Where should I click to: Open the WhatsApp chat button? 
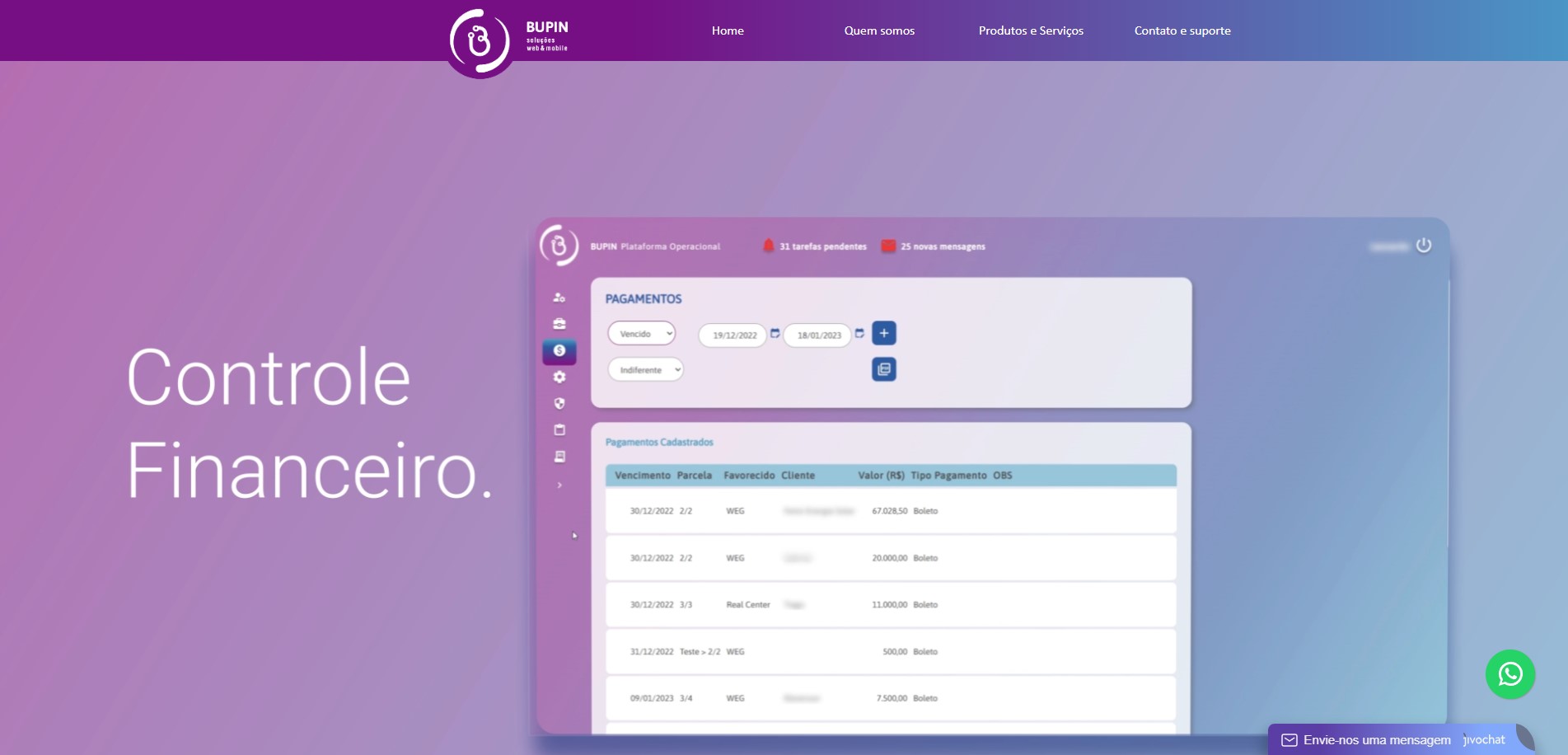coord(1509,674)
